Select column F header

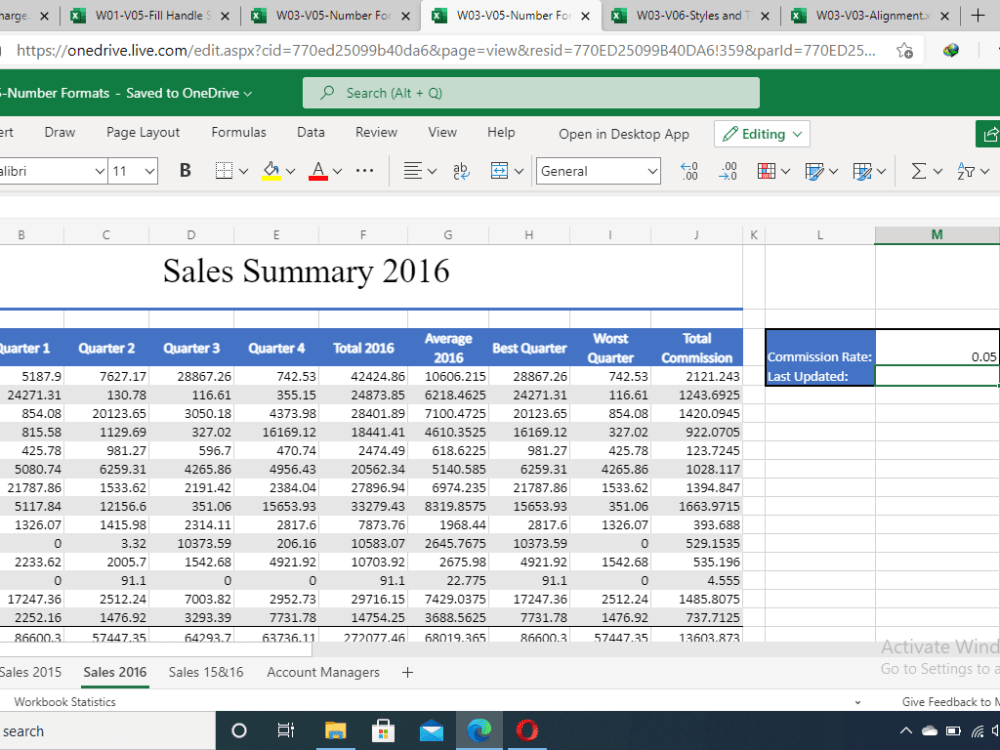coord(363,235)
